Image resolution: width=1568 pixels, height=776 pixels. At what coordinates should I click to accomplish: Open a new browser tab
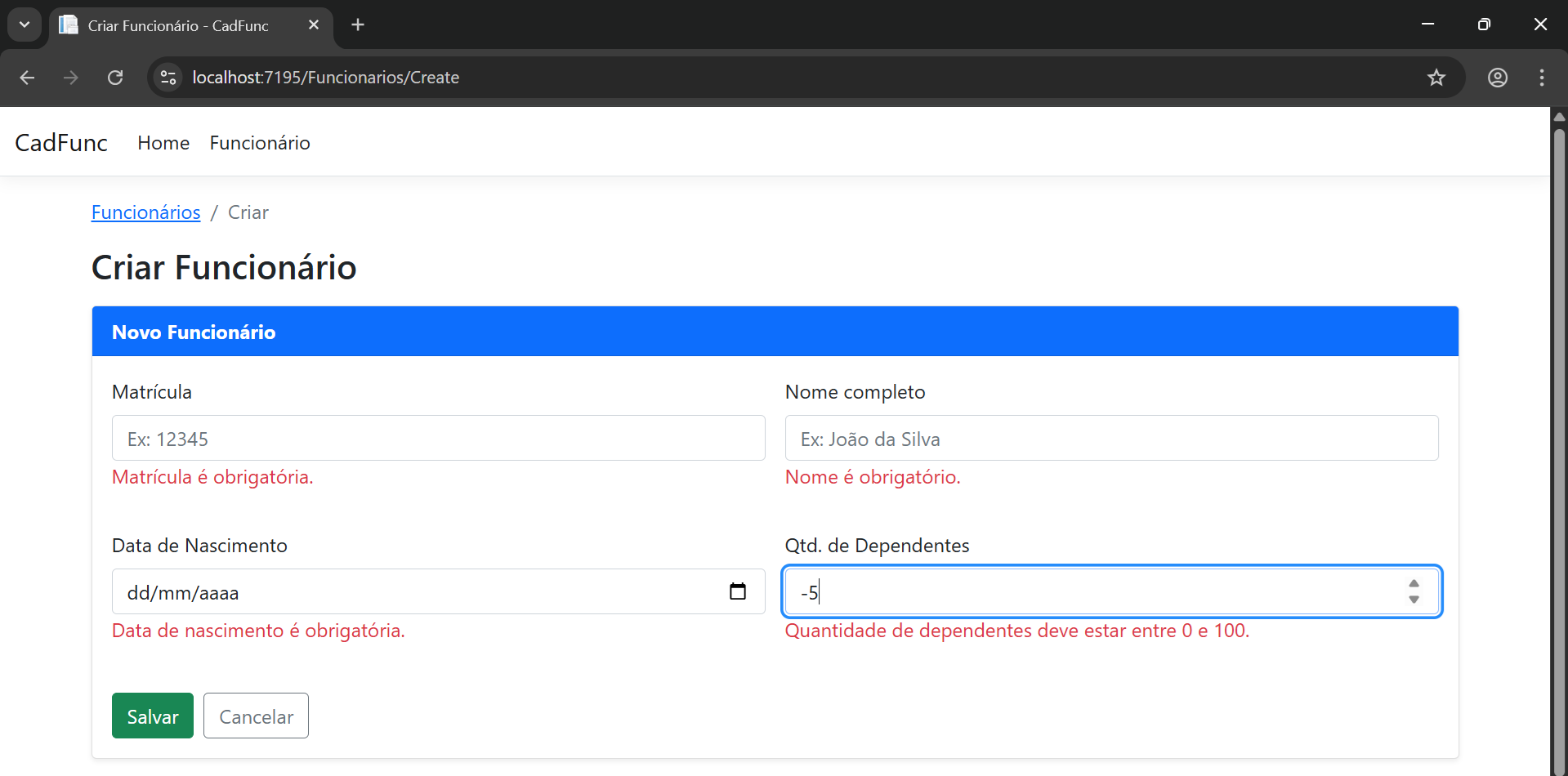[357, 25]
